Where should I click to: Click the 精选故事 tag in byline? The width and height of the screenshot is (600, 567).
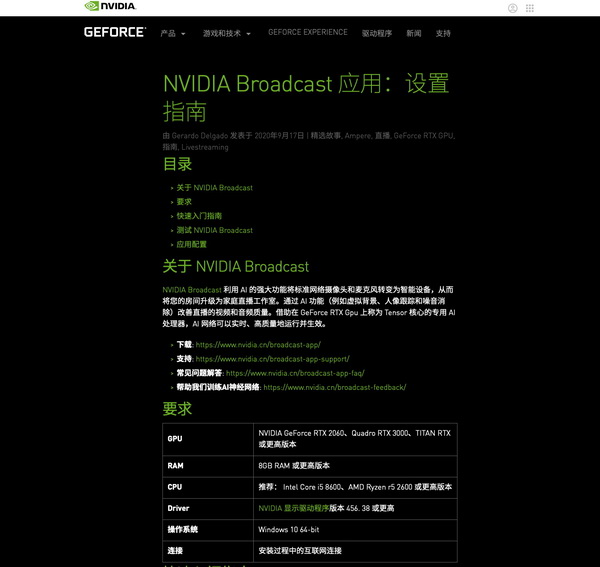pos(325,136)
